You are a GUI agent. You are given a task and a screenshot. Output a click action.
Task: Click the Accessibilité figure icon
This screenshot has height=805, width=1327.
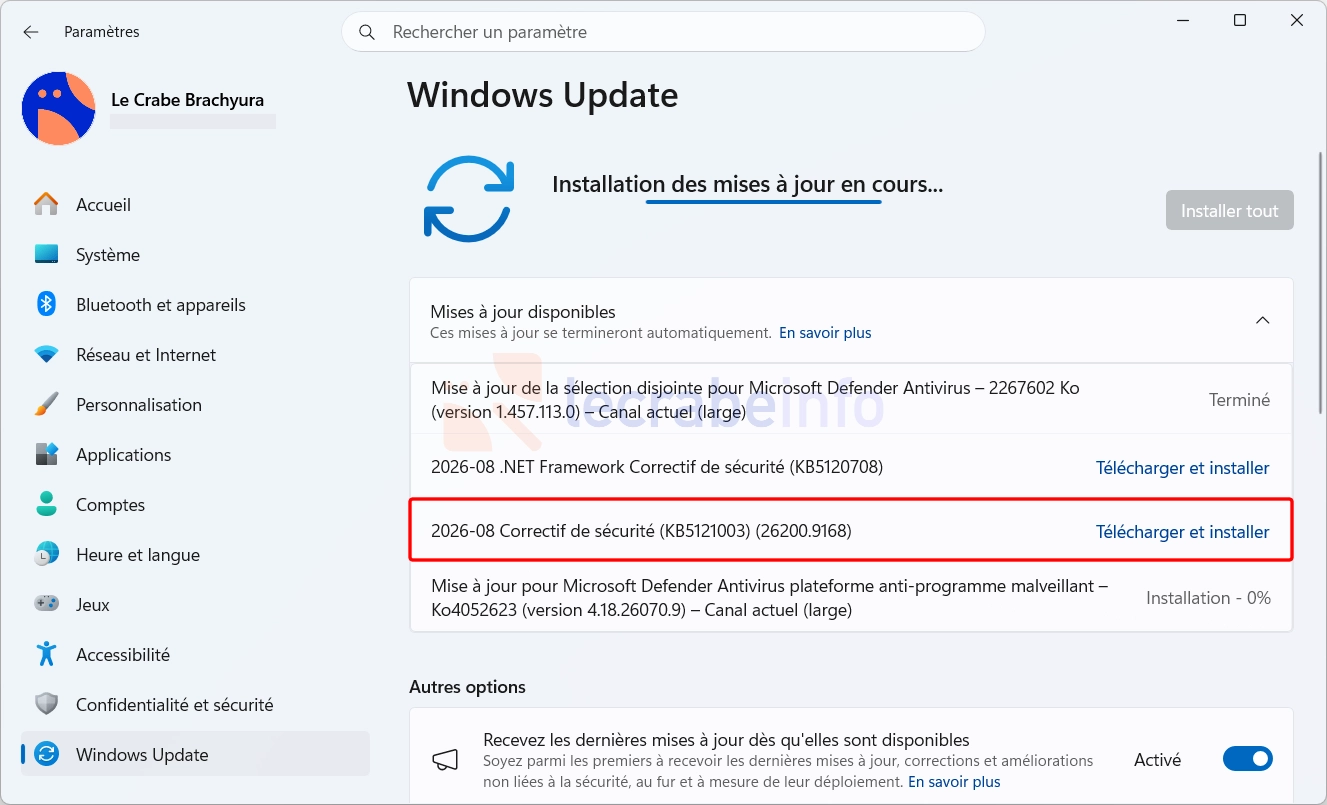(46, 654)
